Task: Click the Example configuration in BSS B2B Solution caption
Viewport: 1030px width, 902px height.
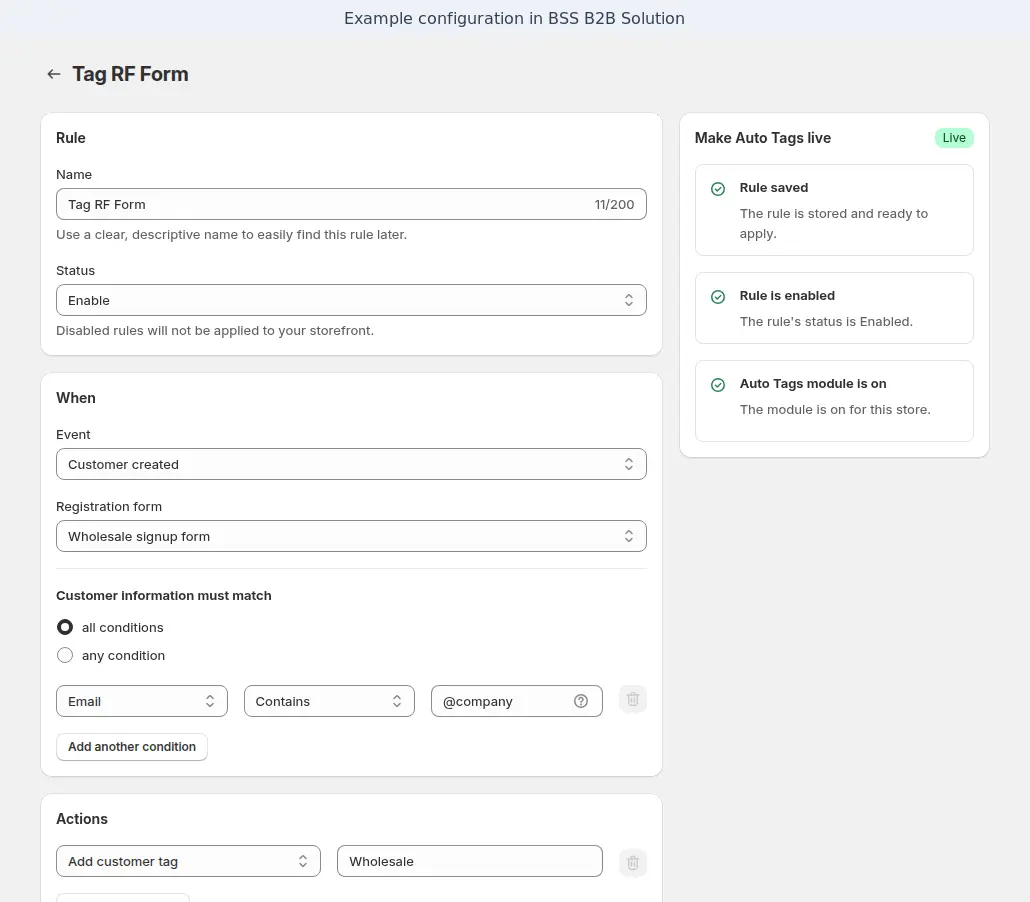Action: pyautogui.click(x=514, y=18)
